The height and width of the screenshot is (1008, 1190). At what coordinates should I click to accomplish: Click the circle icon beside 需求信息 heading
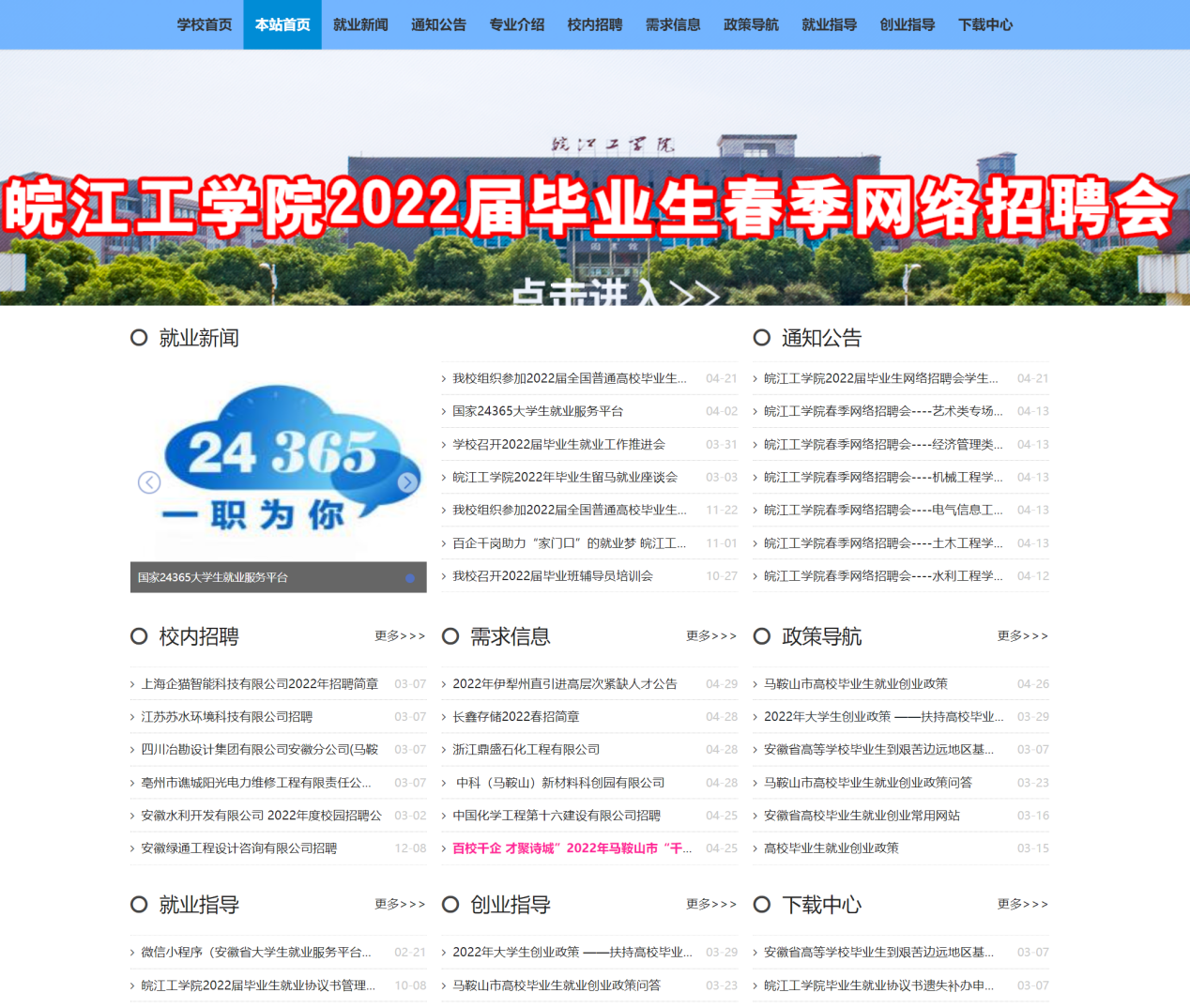(450, 636)
